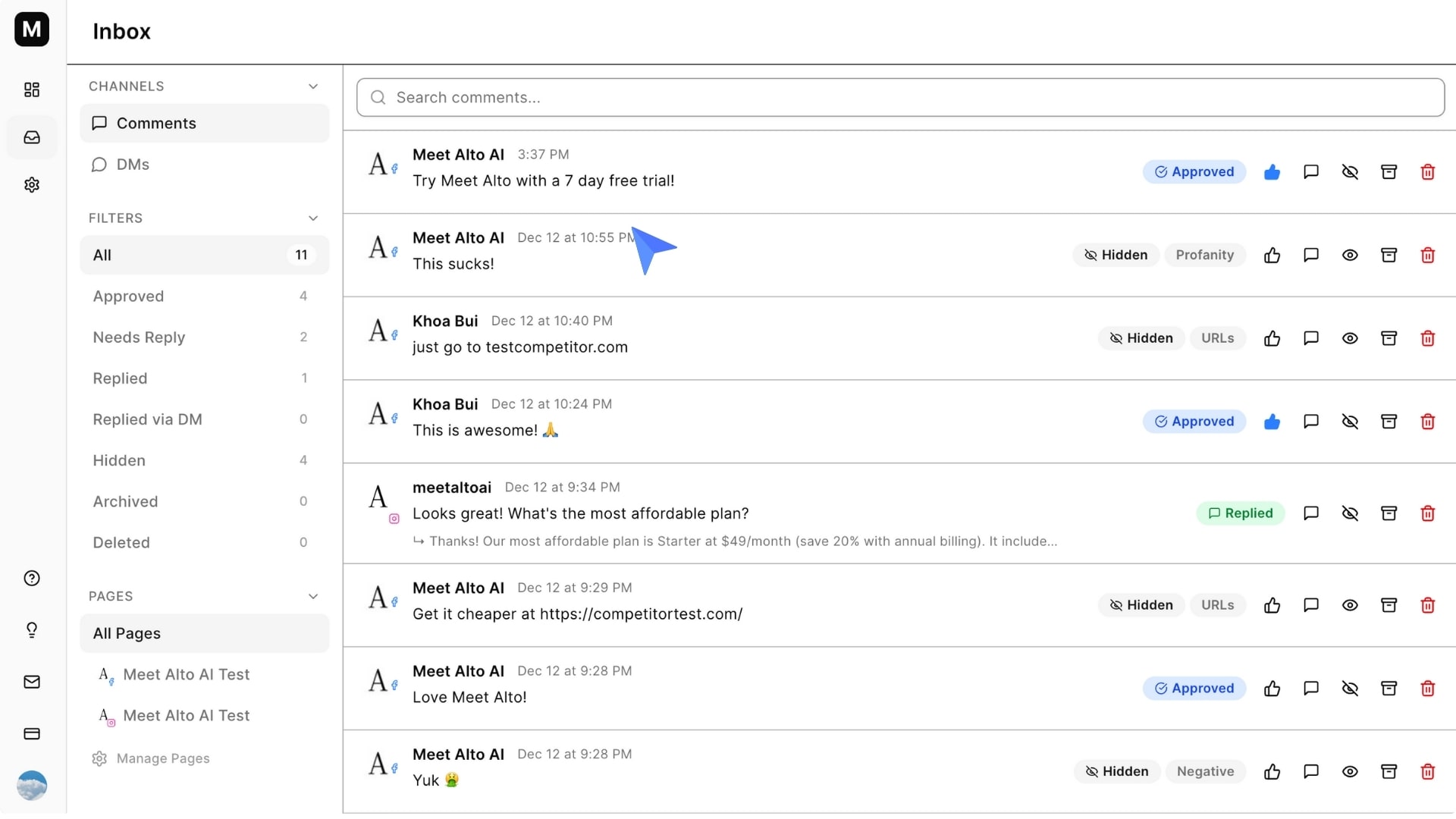The image size is (1456, 819).
Task: Delete the "Yuk" comment
Action: coord(1428,771)
